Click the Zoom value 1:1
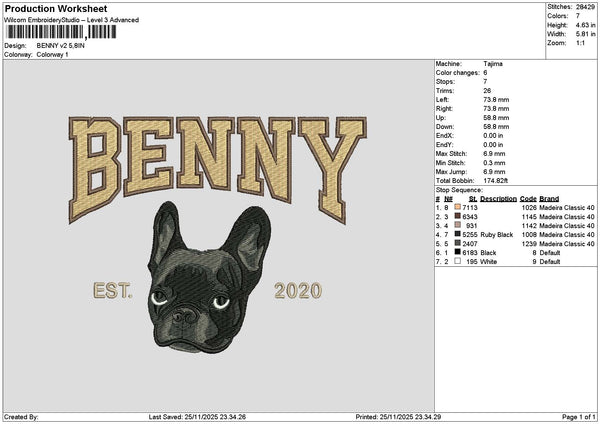The height and width of the screenshot is (424, 600). [x=580, y=43]
